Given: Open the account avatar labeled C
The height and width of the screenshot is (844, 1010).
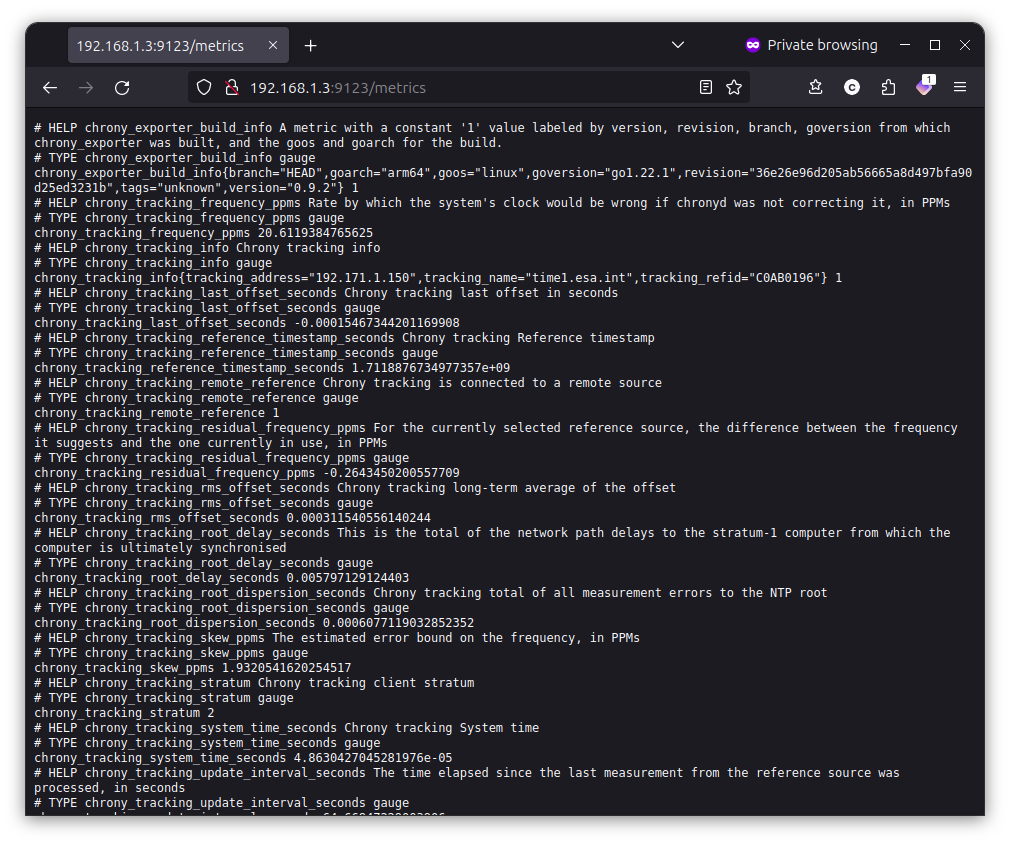Looking at the screenshot, I should click(852, 87).
